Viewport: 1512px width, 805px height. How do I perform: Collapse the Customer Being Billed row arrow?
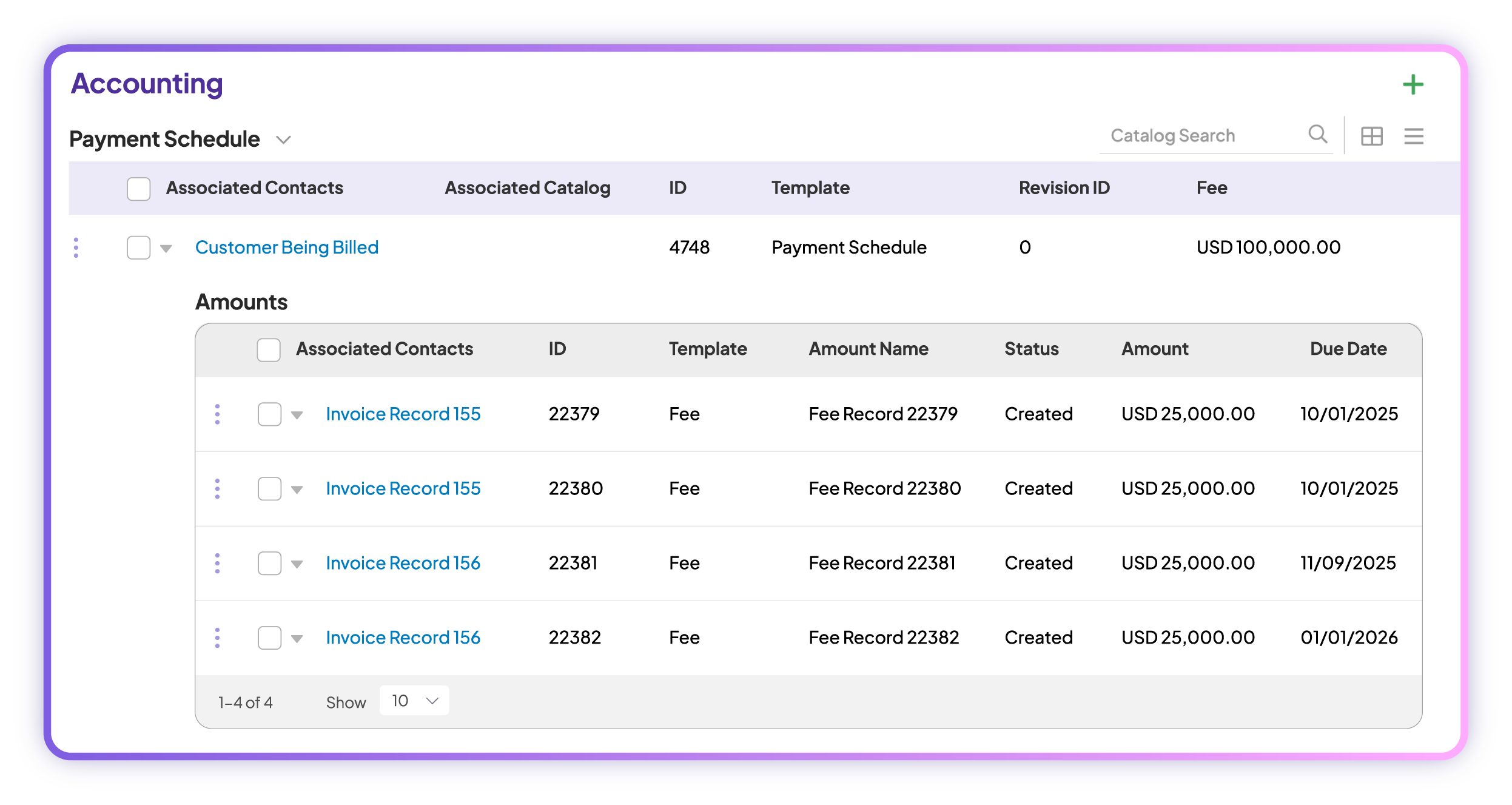[166, 249]
